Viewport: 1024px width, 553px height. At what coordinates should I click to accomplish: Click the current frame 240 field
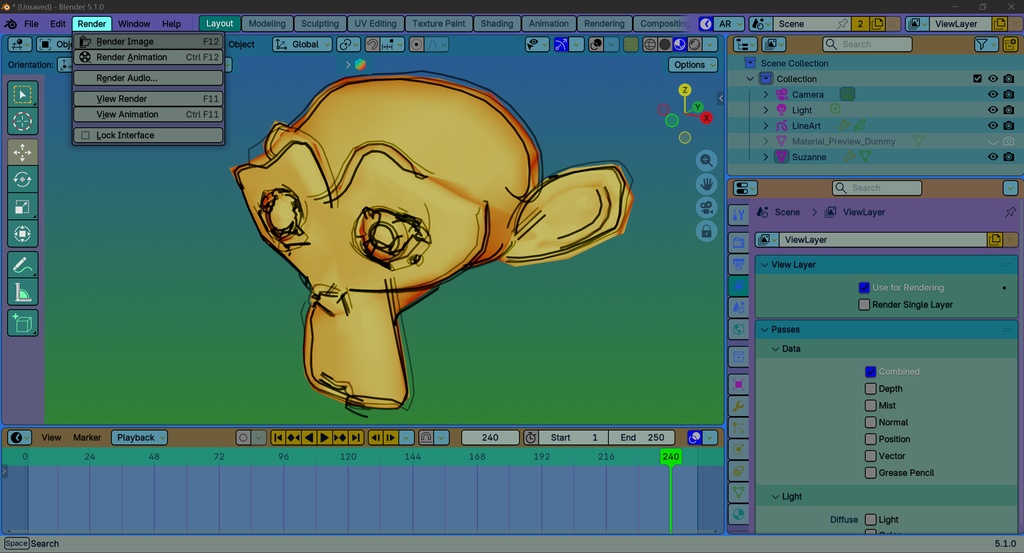[x=490, y=437]
